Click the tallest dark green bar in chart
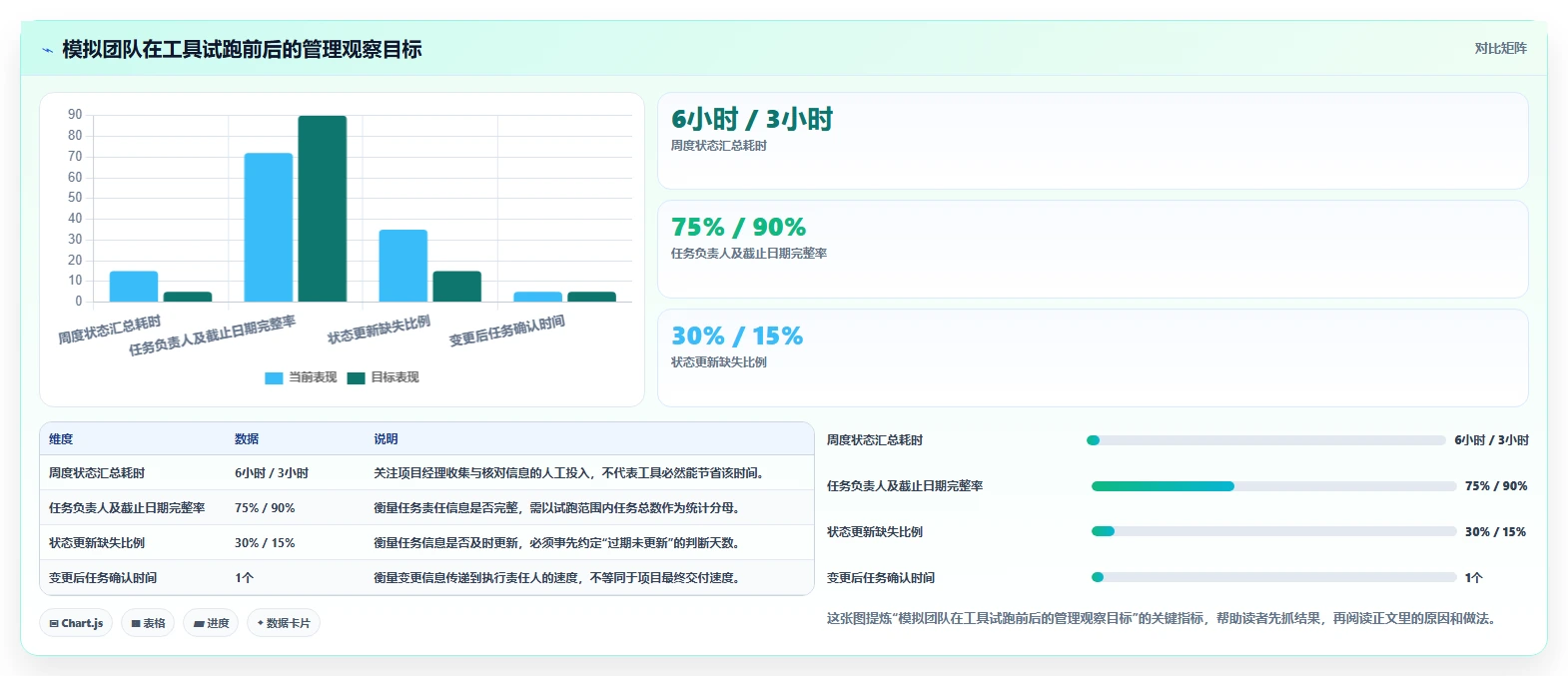 point(323,209)
